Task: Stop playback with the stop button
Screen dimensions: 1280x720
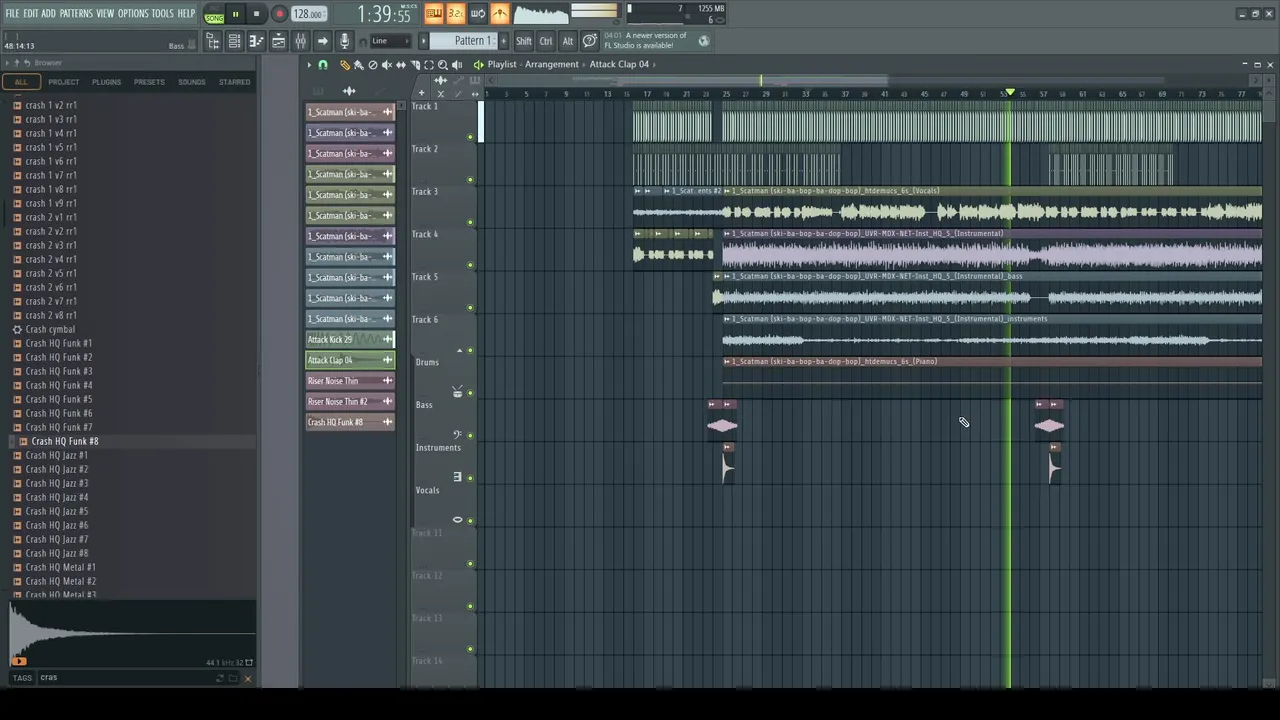Action: tap(256, 14)
